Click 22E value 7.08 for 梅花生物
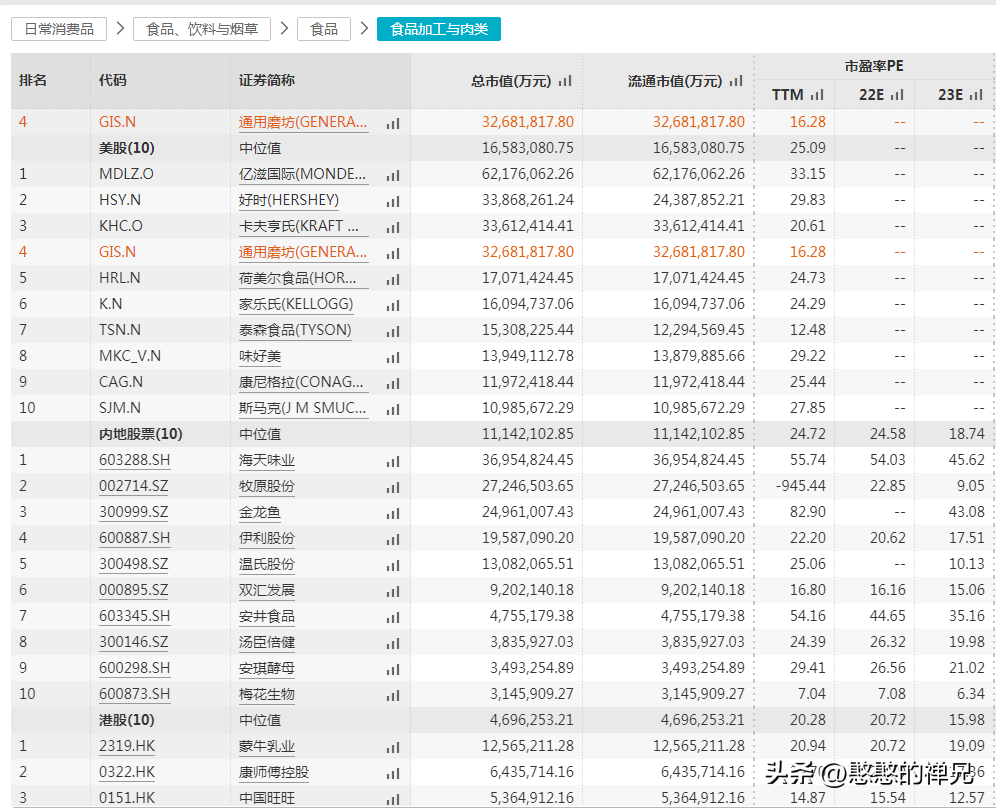996x808 pixels. click(892, 694)
